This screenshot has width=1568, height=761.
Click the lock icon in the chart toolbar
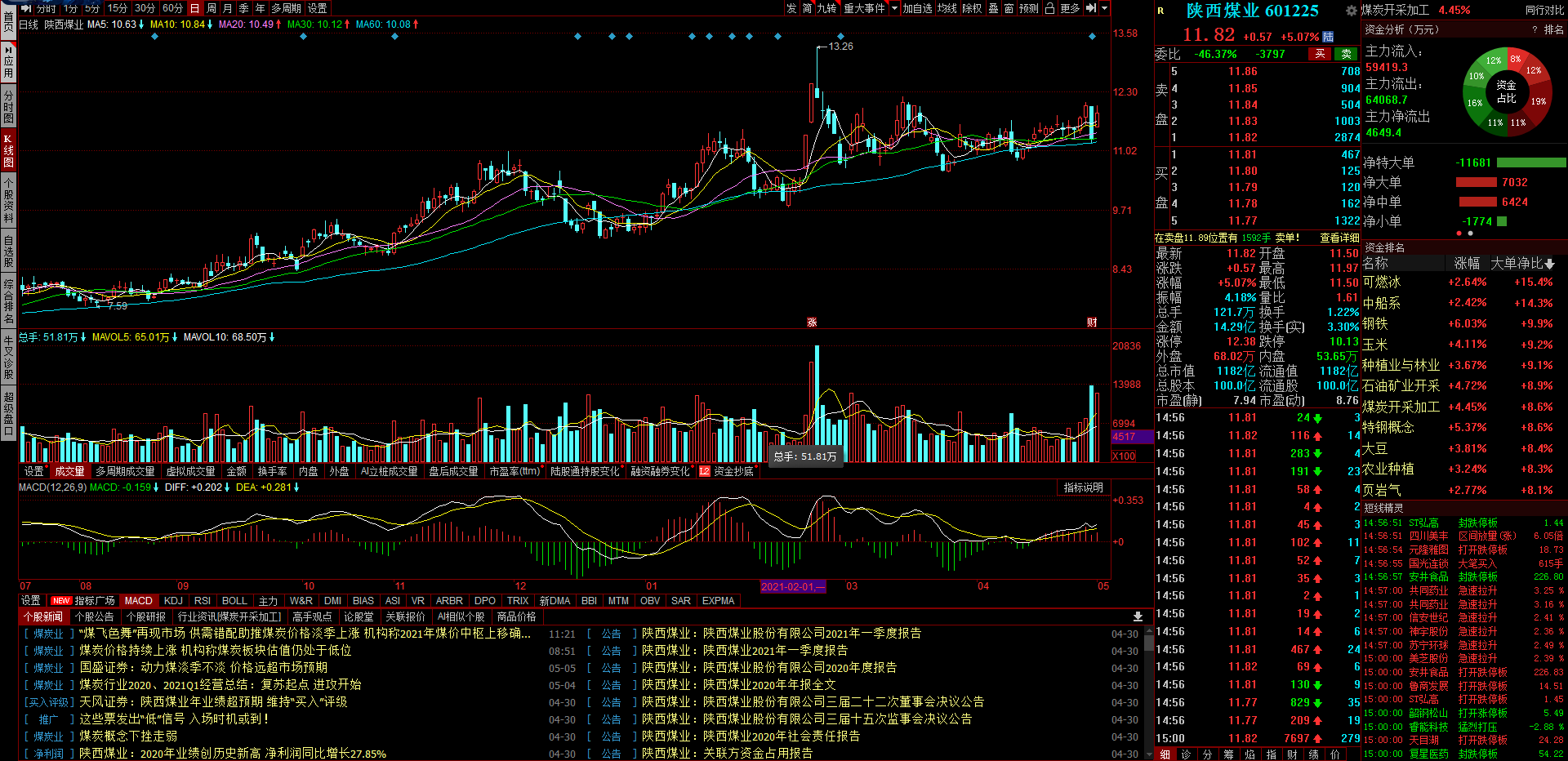pos(1049,8)
